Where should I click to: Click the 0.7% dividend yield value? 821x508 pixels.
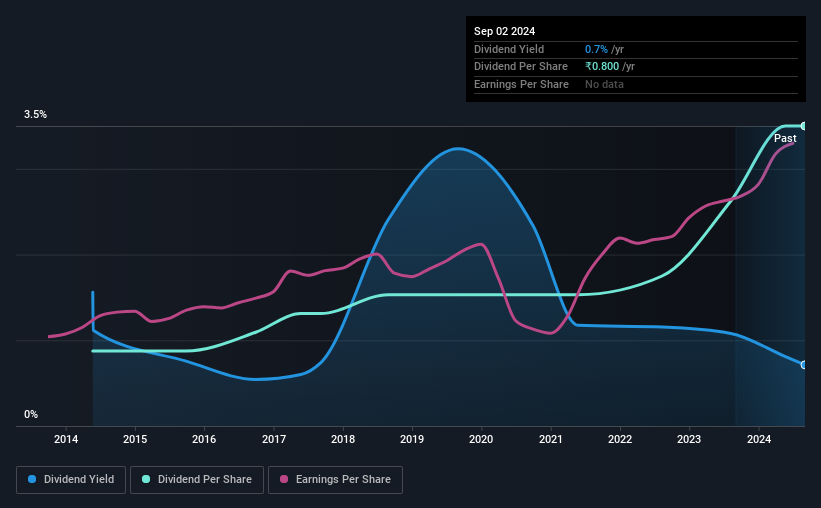(x=596, y=49)
